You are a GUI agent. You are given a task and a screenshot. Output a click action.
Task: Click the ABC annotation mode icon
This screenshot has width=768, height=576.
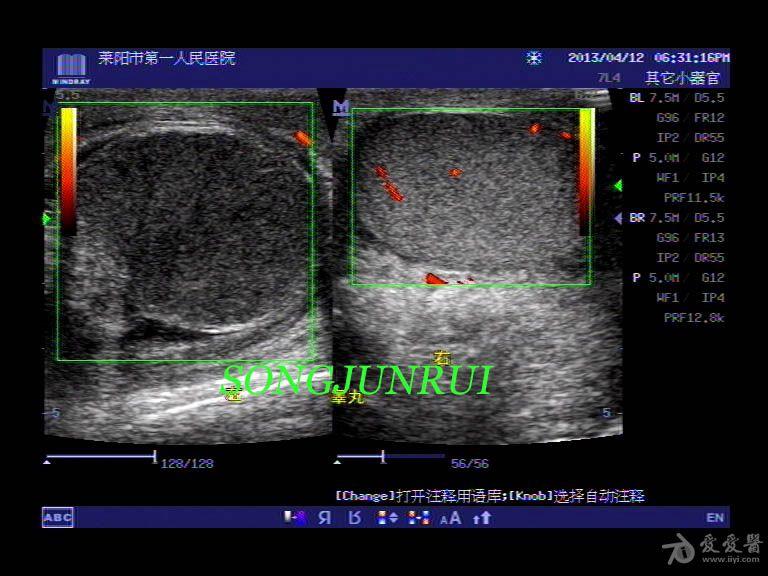[57, 517]
